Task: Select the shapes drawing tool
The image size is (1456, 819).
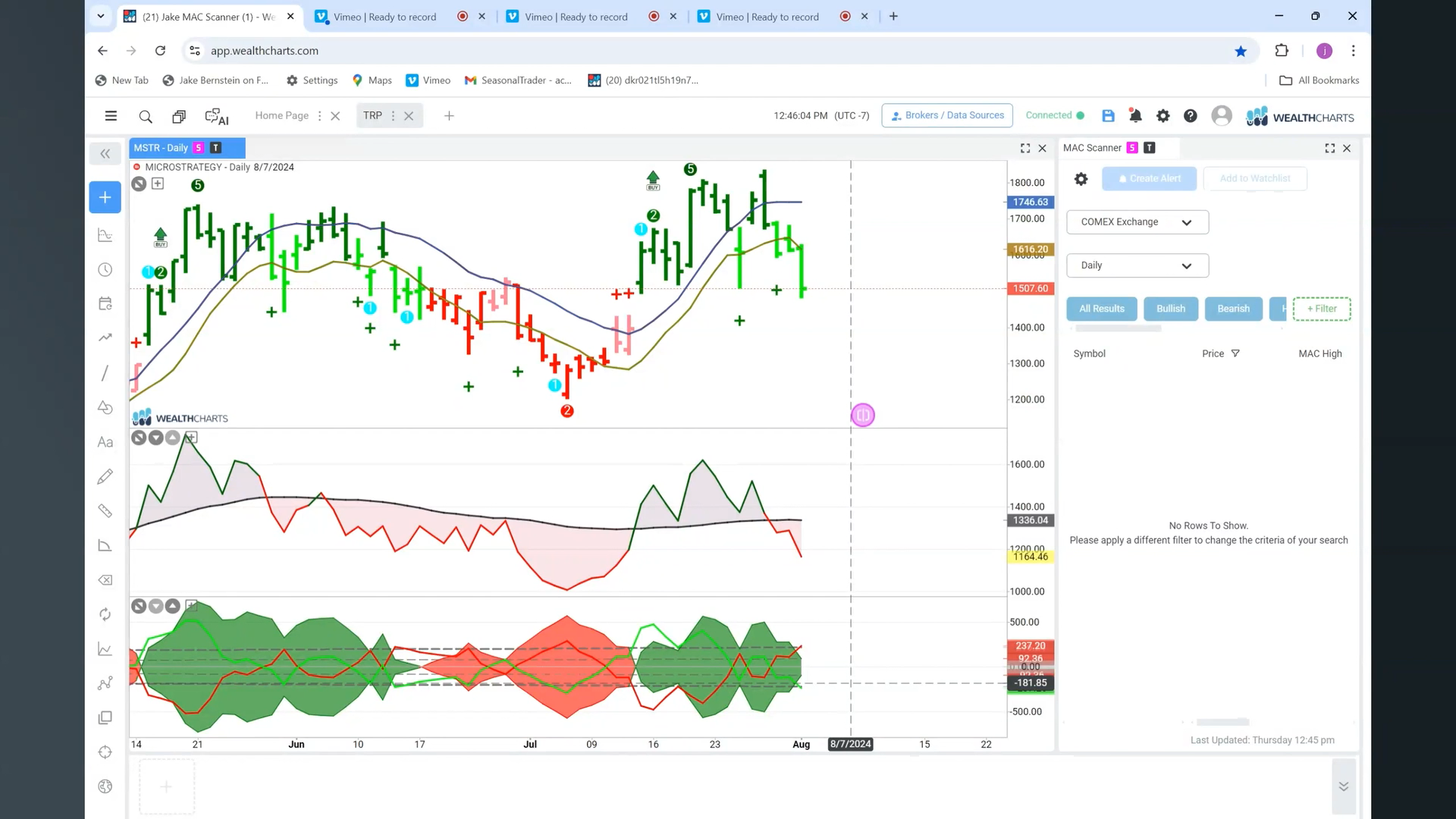Action: point(105,407)
